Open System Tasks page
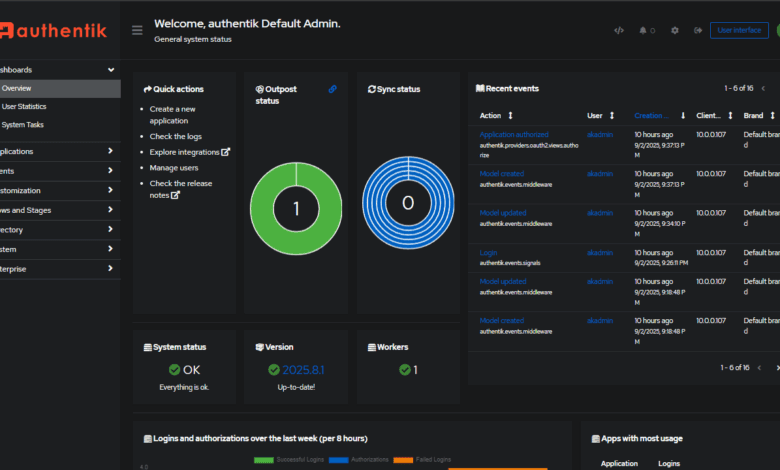This screenshot has height=470, width=780. point(22,125)
